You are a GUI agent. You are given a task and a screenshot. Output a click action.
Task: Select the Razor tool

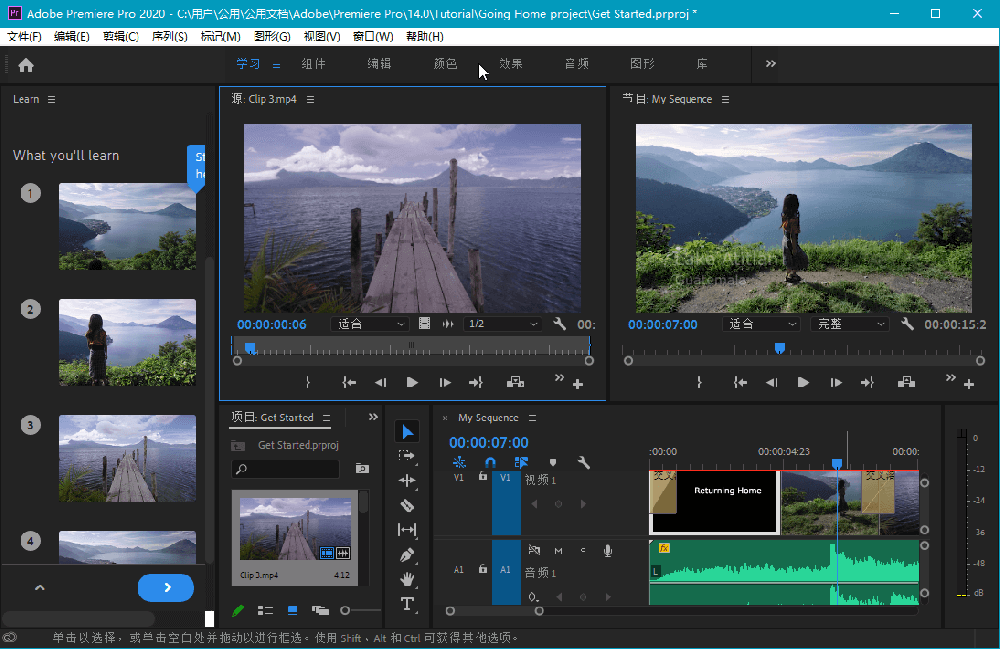pyautogui.click(x=407, y=506)
